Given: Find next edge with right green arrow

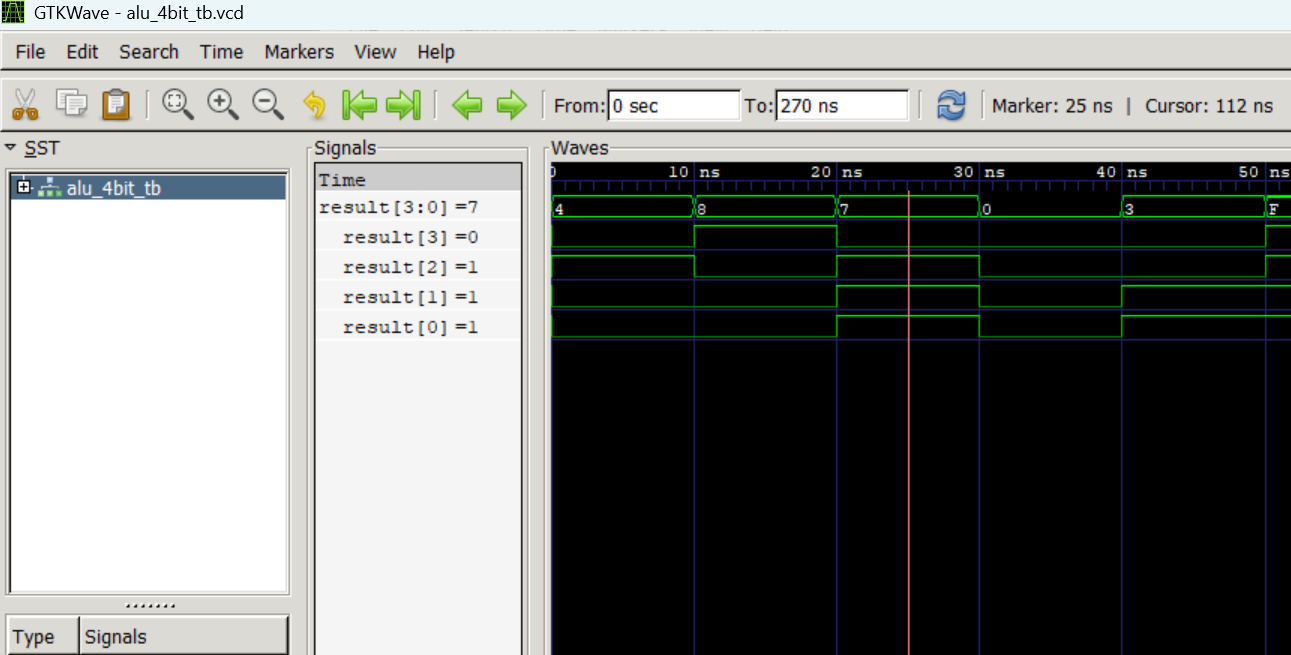Looking at the screenshot, I should (511, 104).
